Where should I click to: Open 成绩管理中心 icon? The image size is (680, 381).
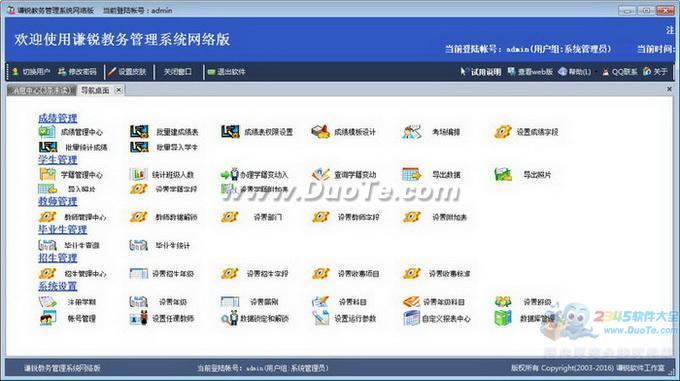point(46,132)
